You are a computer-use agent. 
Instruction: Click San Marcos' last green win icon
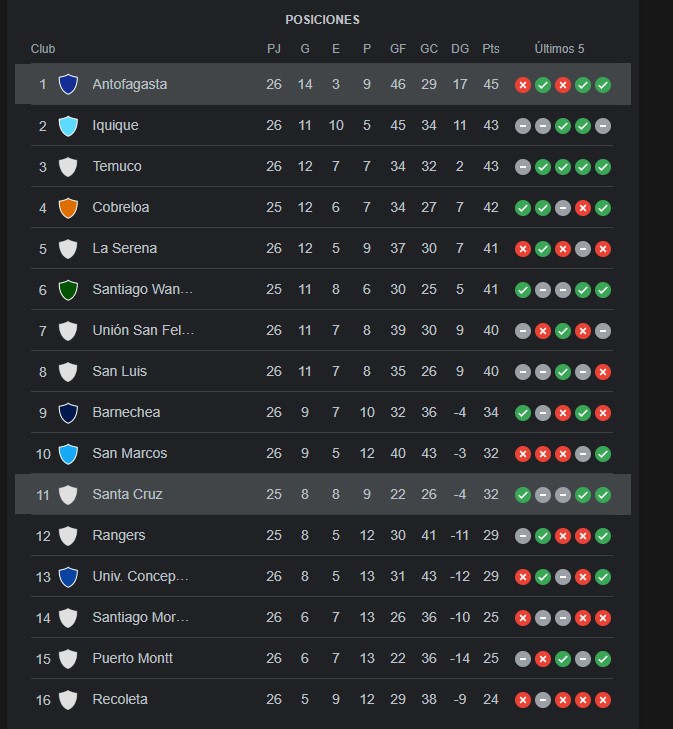603,454
